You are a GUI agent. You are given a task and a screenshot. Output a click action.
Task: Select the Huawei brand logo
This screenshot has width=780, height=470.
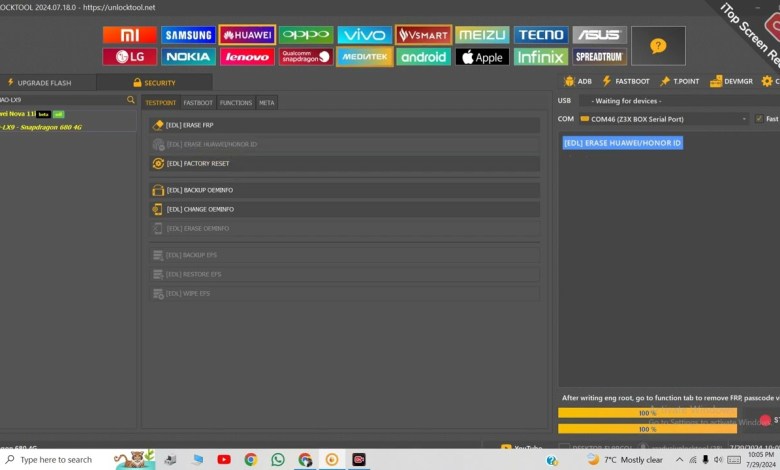click(x=246, y=35)
